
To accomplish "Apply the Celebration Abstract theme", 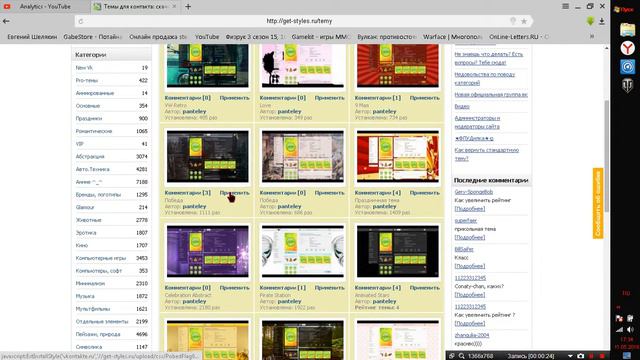I will 234,288.
